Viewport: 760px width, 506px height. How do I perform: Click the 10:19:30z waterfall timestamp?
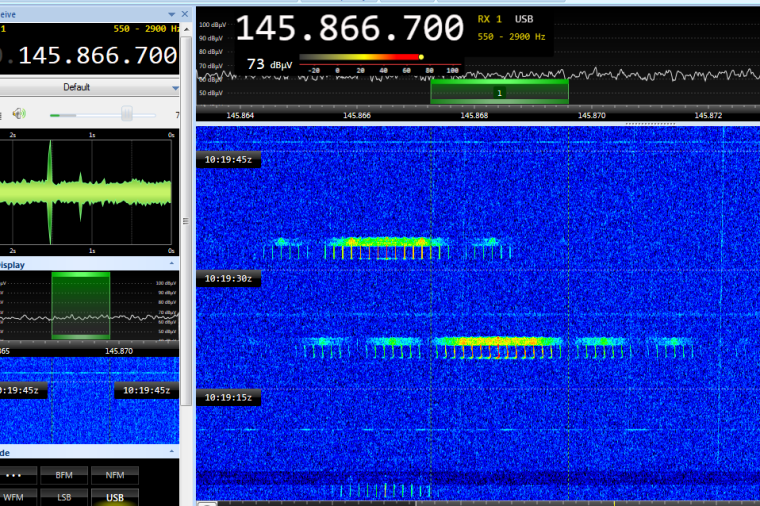228,279
